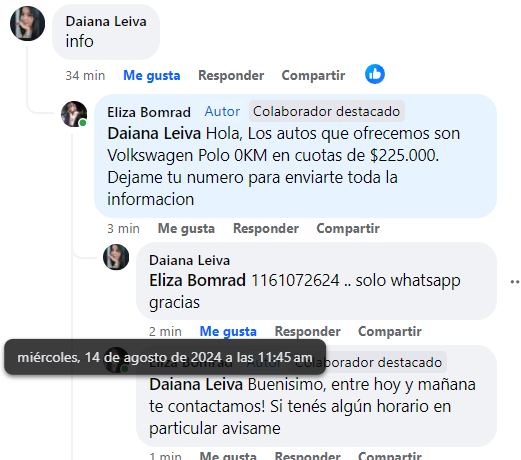This screenshot has height=460, width=521.
Task: Click the '3 min' timestamp
Action: pyautogui.click(x=123, y=229)
